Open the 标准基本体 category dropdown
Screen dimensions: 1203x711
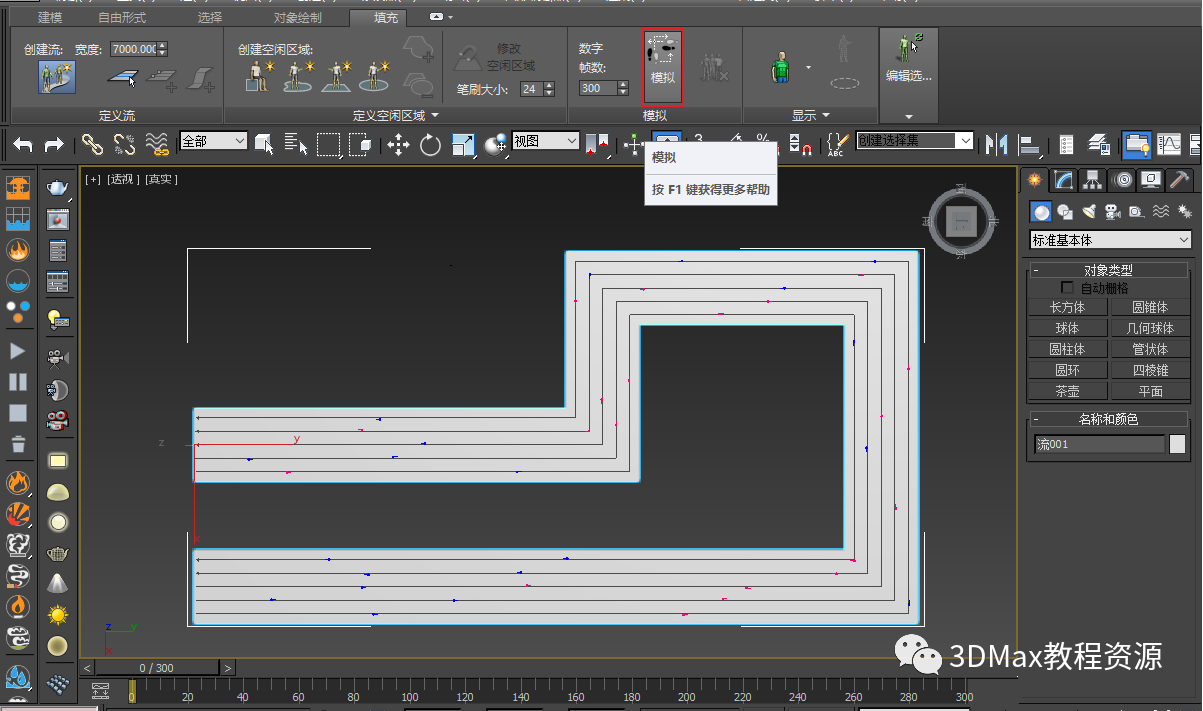[1111, 240]
